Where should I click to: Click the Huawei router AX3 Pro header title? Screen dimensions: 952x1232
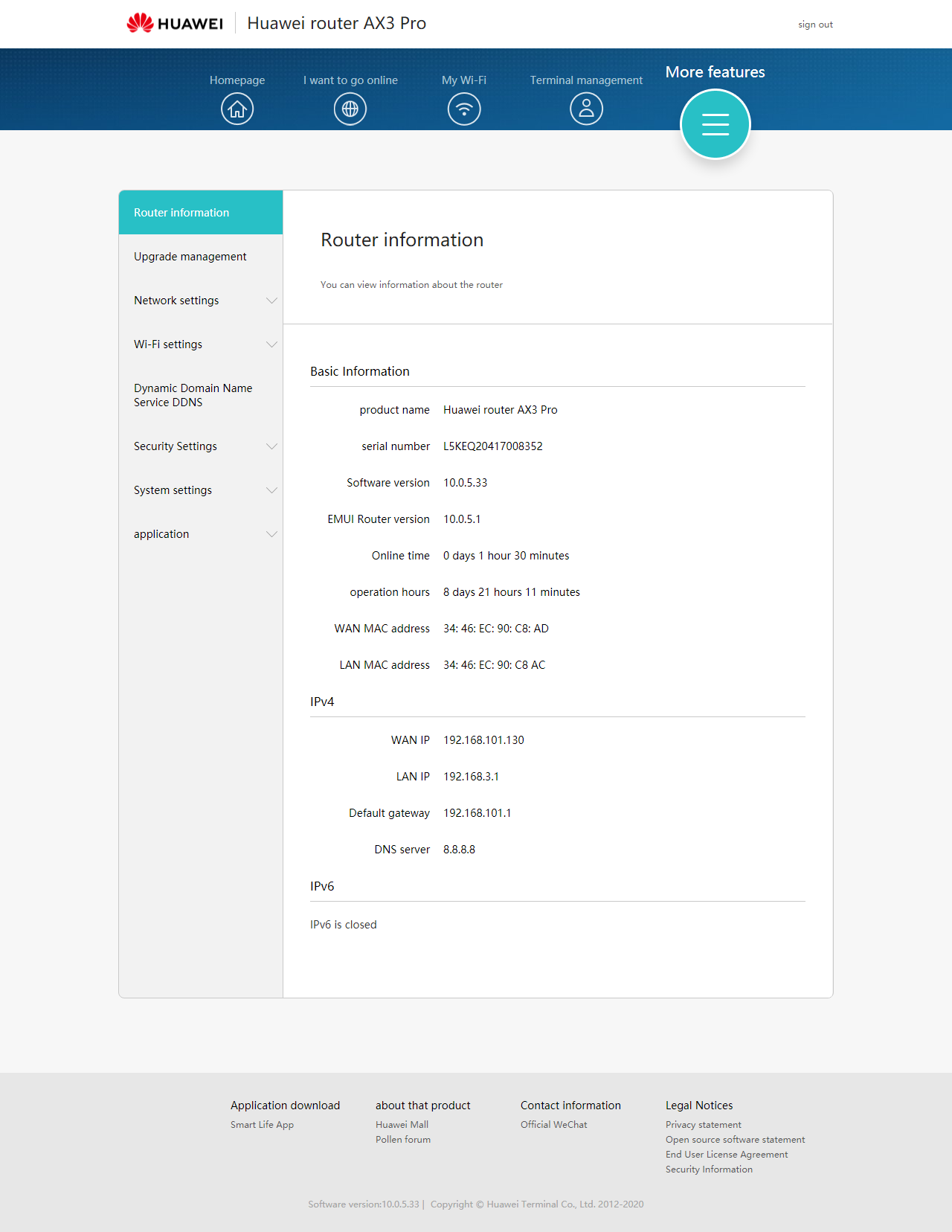coord(337,23)
